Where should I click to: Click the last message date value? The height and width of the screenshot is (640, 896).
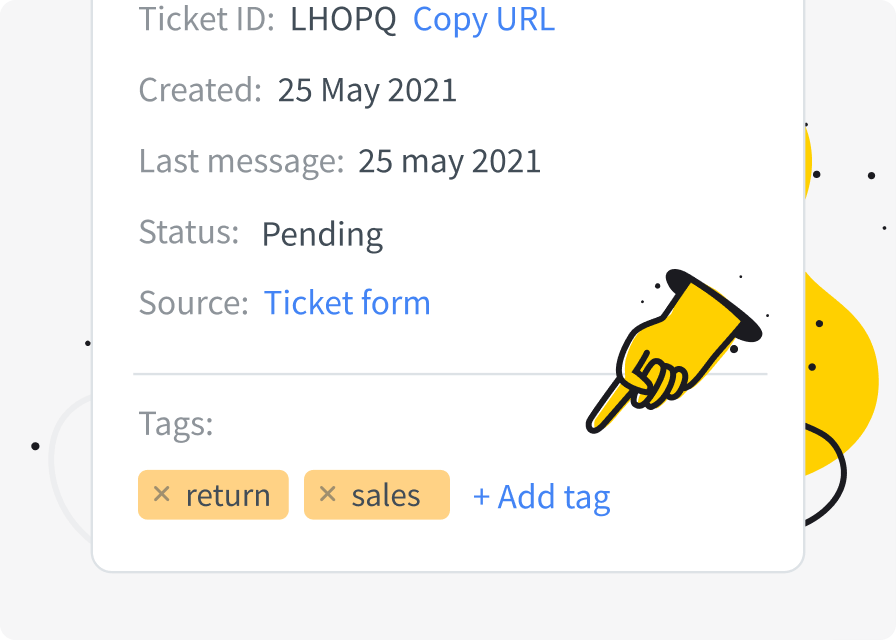point(449,161)
